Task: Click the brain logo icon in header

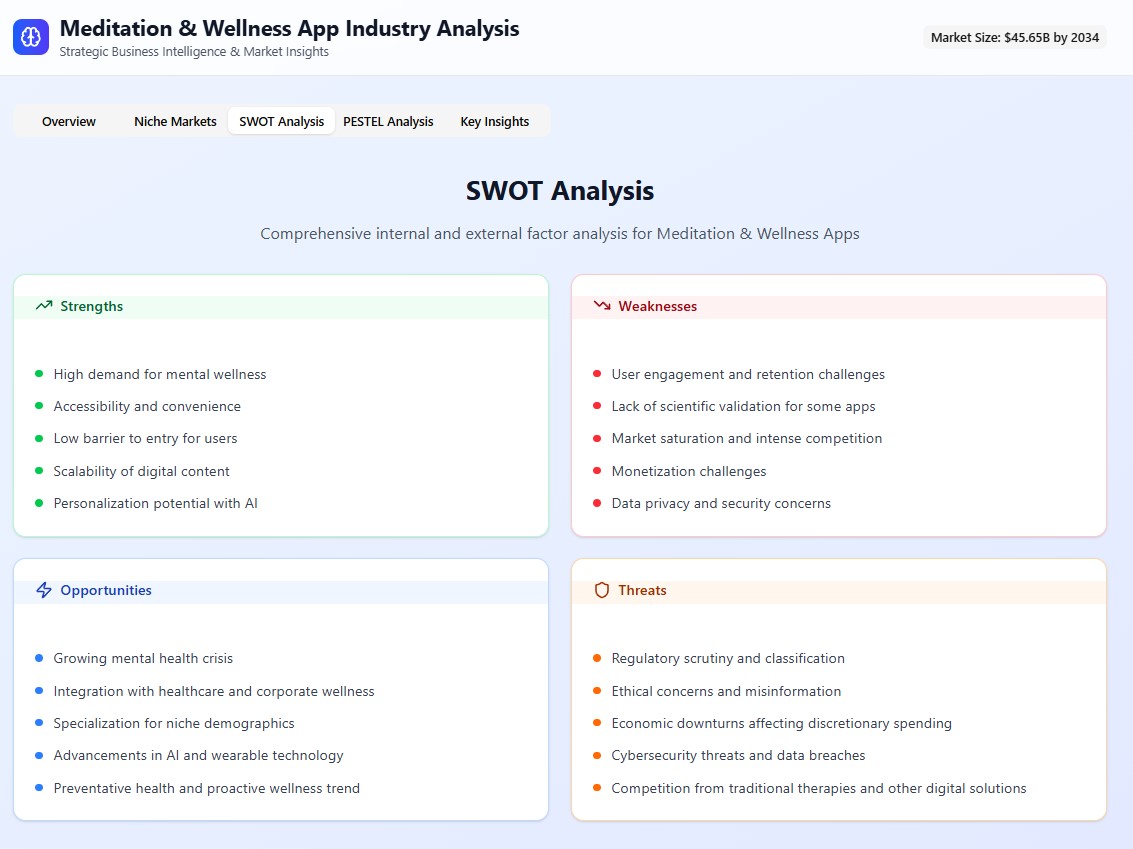Action: click(x=31, y=37)
